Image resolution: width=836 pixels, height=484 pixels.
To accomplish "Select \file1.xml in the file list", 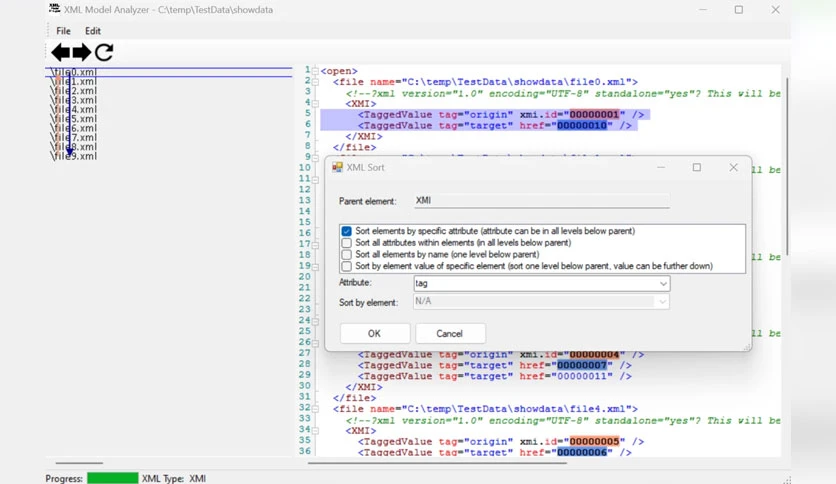I will (74, 82).
